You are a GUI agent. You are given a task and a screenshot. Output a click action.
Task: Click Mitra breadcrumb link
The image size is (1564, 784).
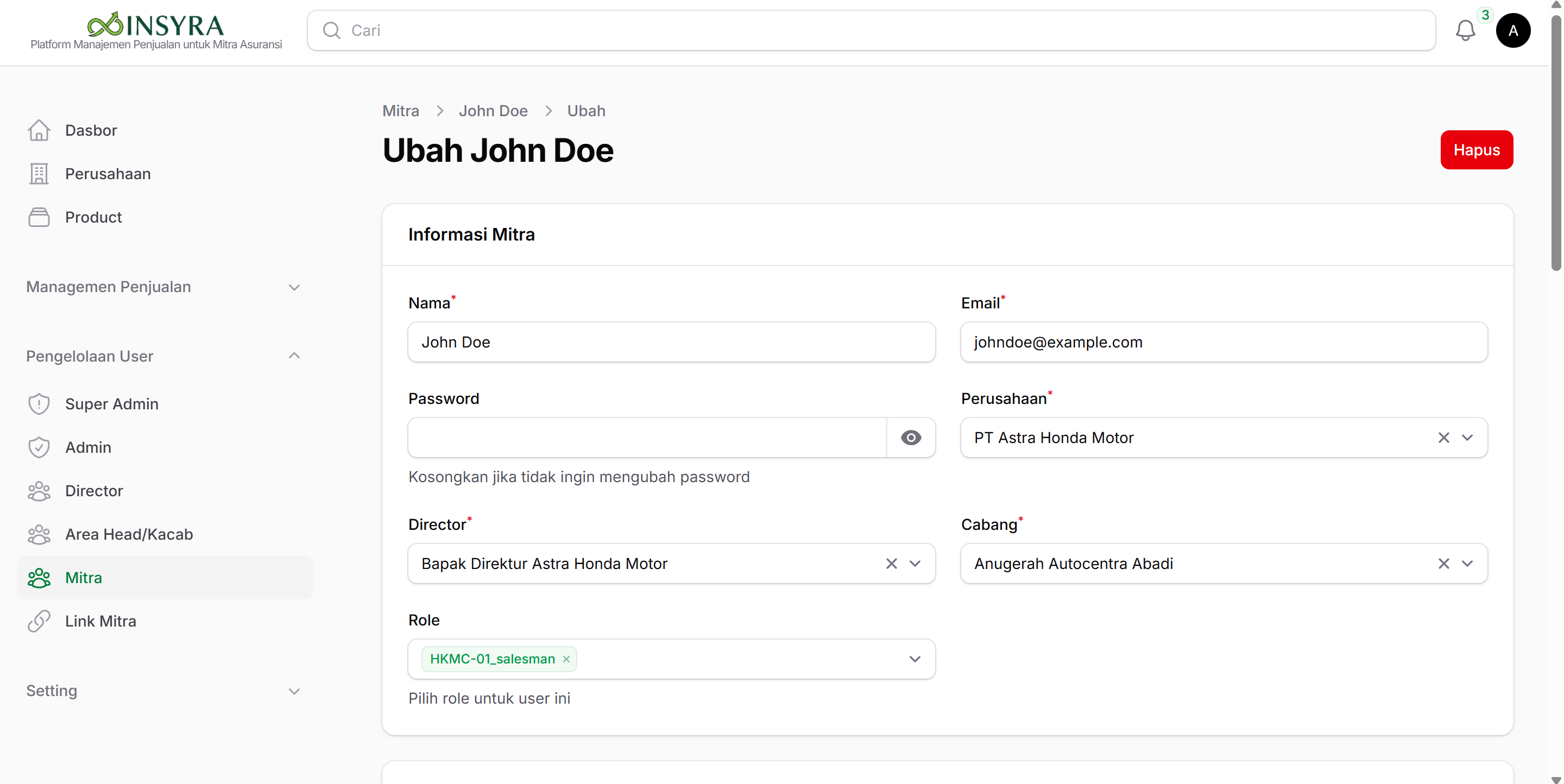(401, 111)
